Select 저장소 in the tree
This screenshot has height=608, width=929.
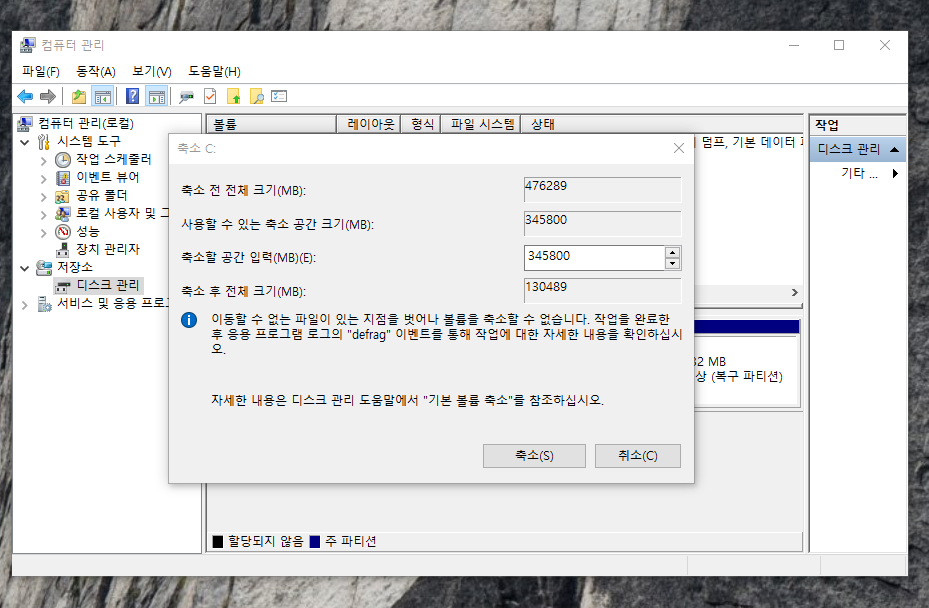(75, 267)
